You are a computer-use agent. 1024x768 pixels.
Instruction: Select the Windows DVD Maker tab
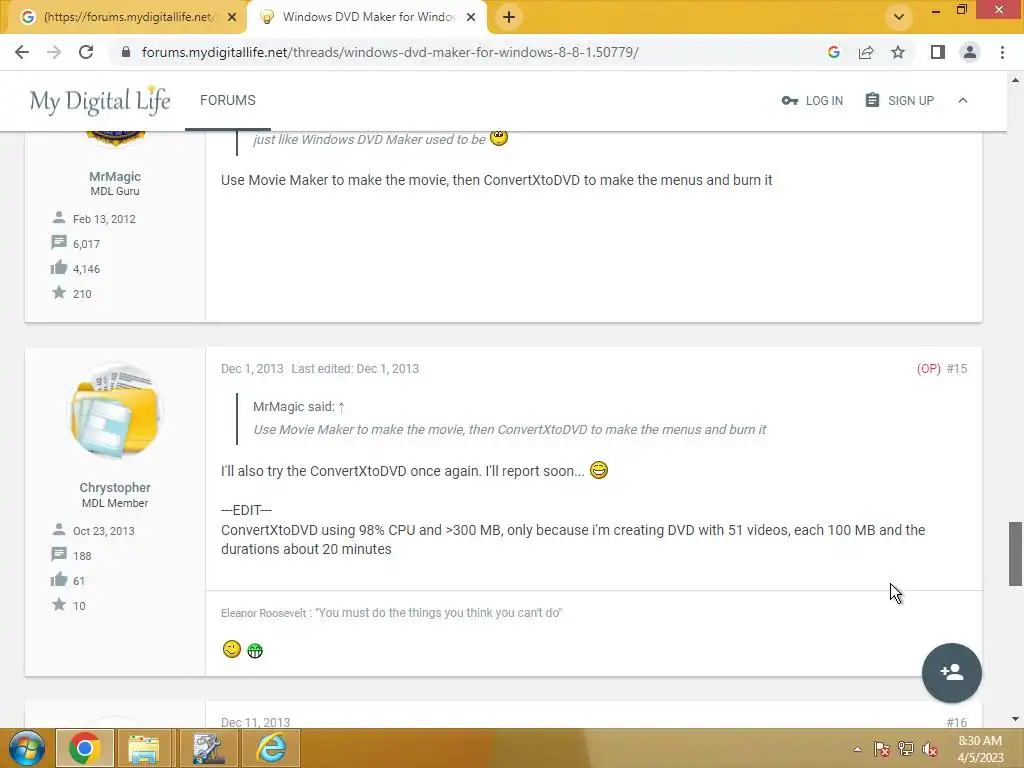(368, 17)
